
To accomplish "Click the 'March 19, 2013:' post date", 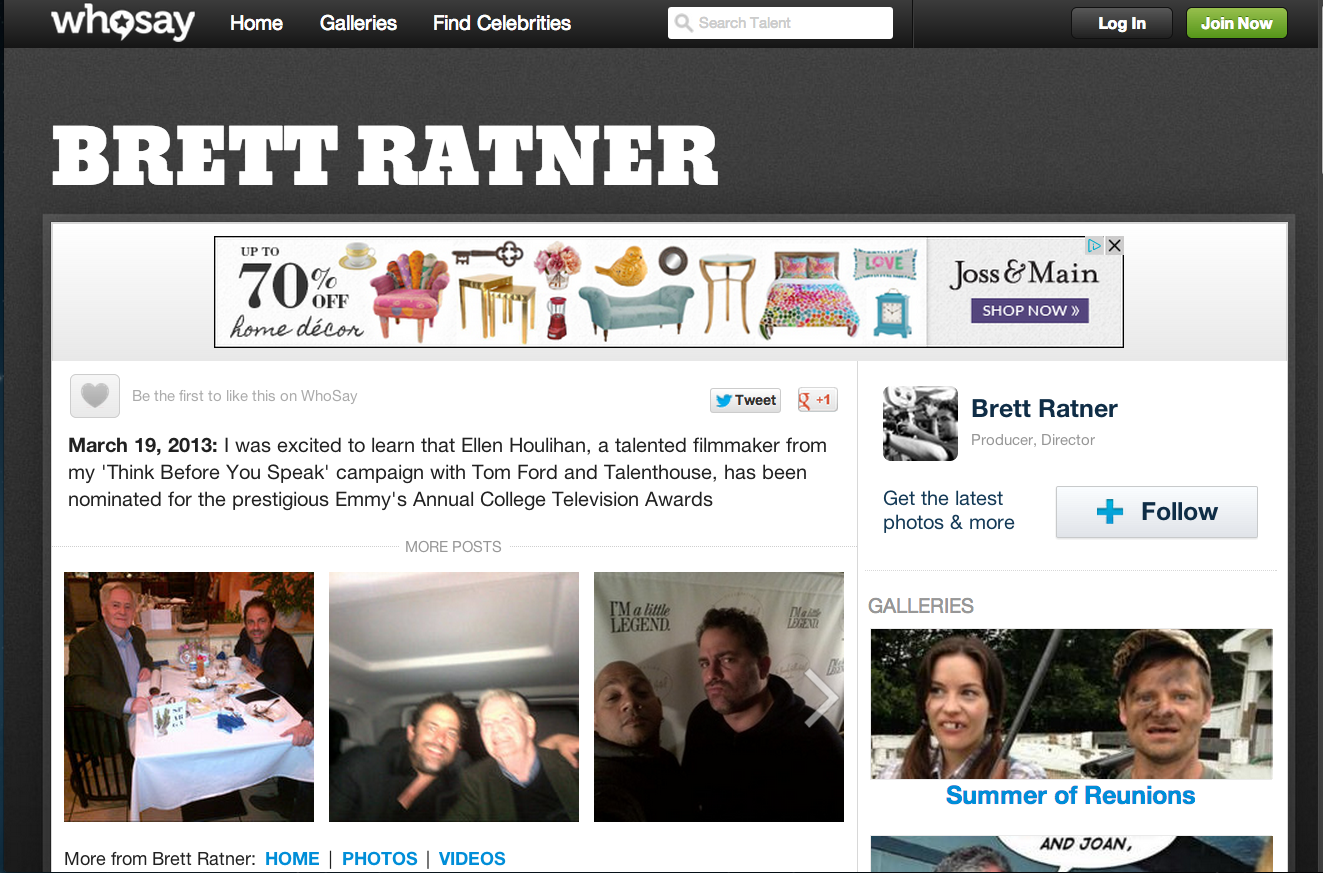I will pos(143,445).
